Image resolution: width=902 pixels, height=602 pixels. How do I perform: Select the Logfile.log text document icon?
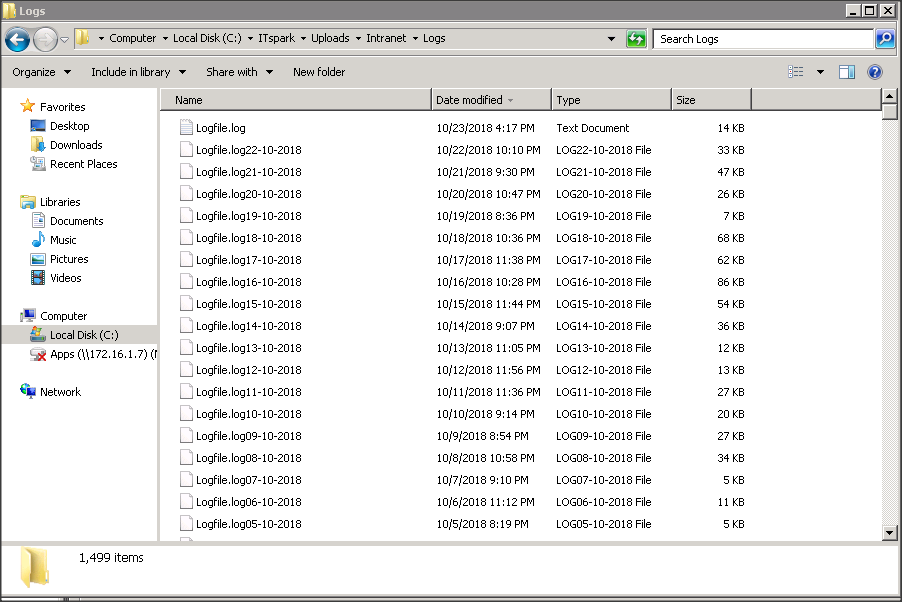coord(186,128)
